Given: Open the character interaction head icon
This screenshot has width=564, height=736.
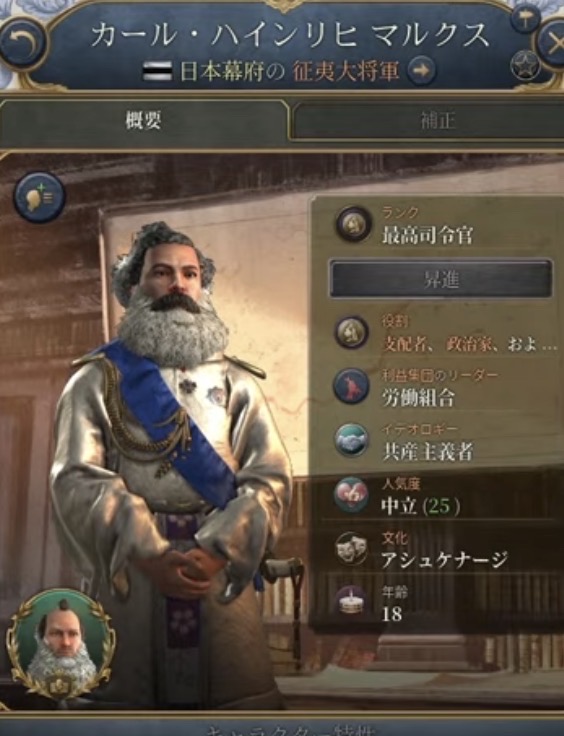Looking at the screenshot, I should pos(39,197).
